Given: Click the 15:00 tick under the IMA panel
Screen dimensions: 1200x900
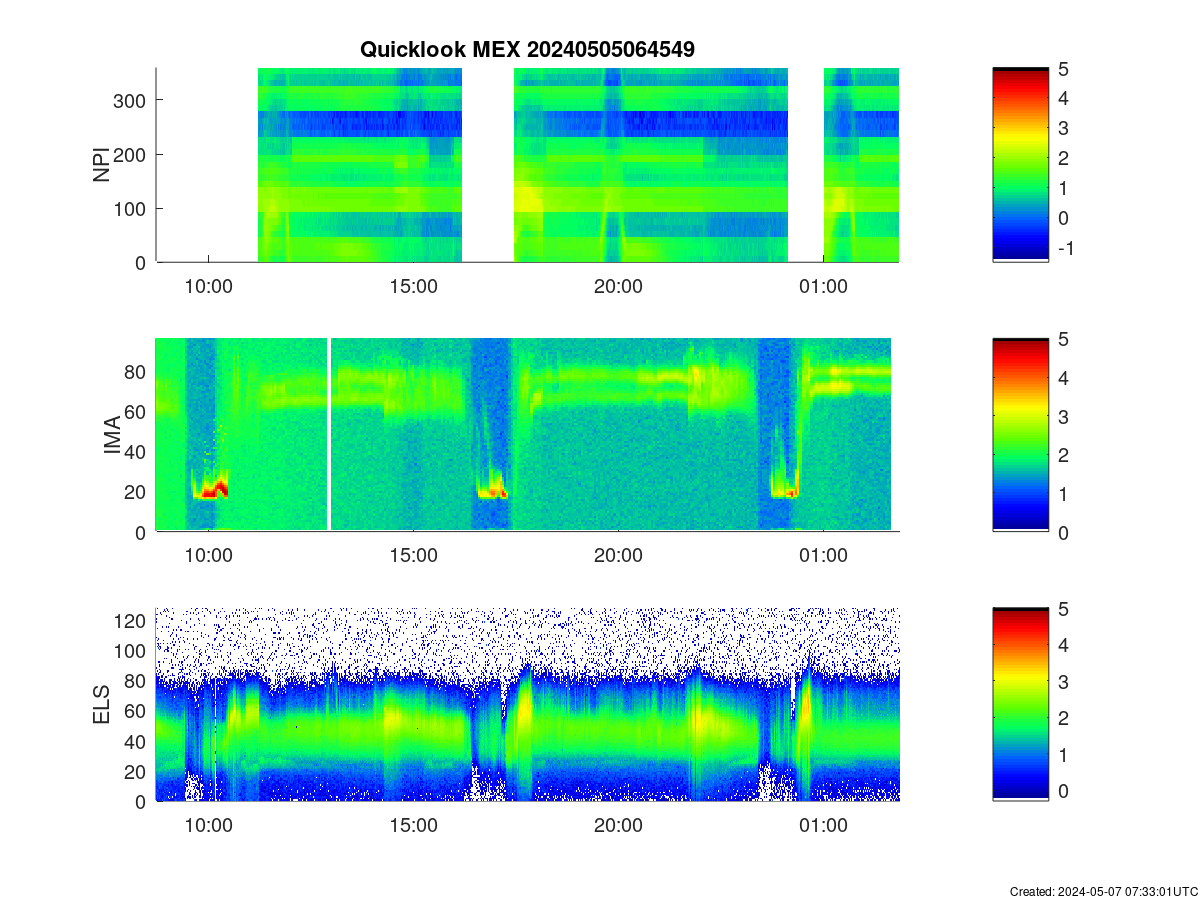Looking at the screenshot, I should 413,556.
